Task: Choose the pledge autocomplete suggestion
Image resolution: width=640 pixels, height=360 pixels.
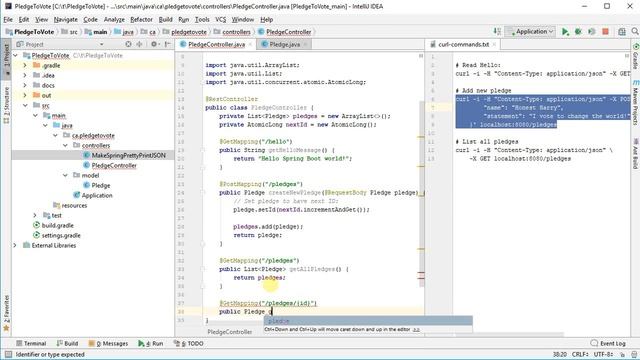Action: (368, 321)
